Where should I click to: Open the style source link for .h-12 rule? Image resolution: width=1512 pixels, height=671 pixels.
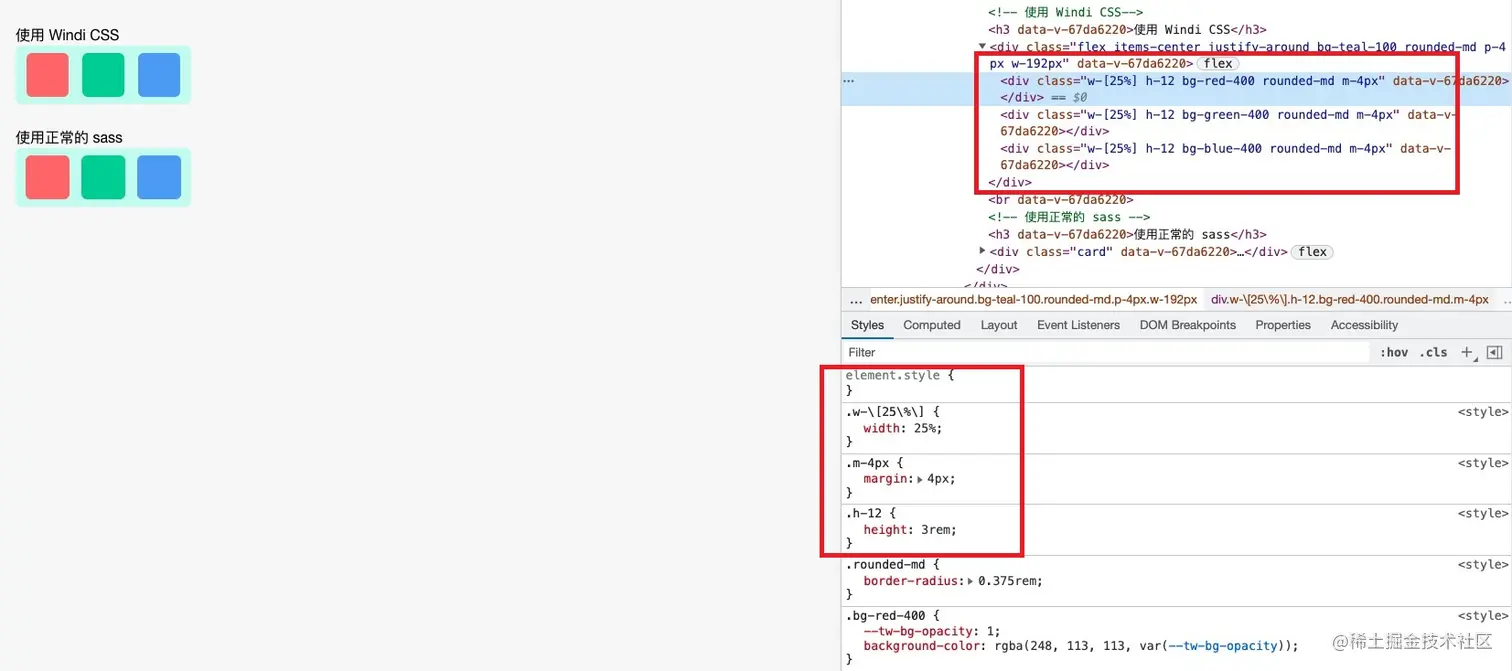[x=1483, y=513]
